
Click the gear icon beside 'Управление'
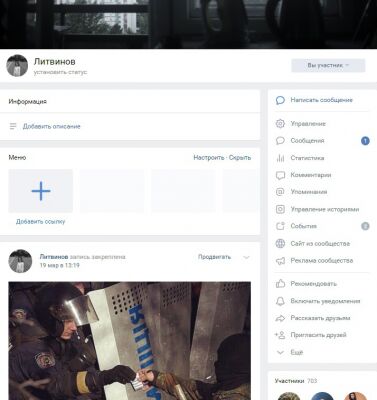pos(280,124)
